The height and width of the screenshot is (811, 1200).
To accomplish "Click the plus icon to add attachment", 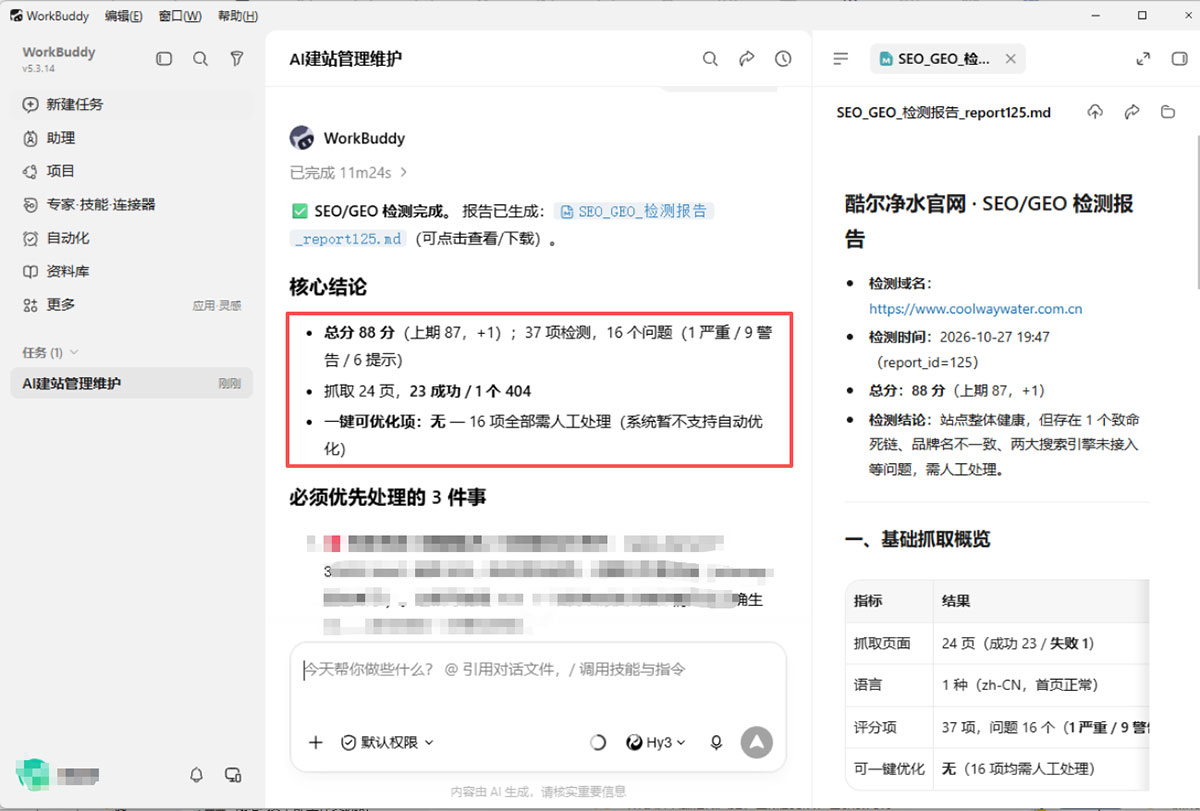I will (316, 742).
